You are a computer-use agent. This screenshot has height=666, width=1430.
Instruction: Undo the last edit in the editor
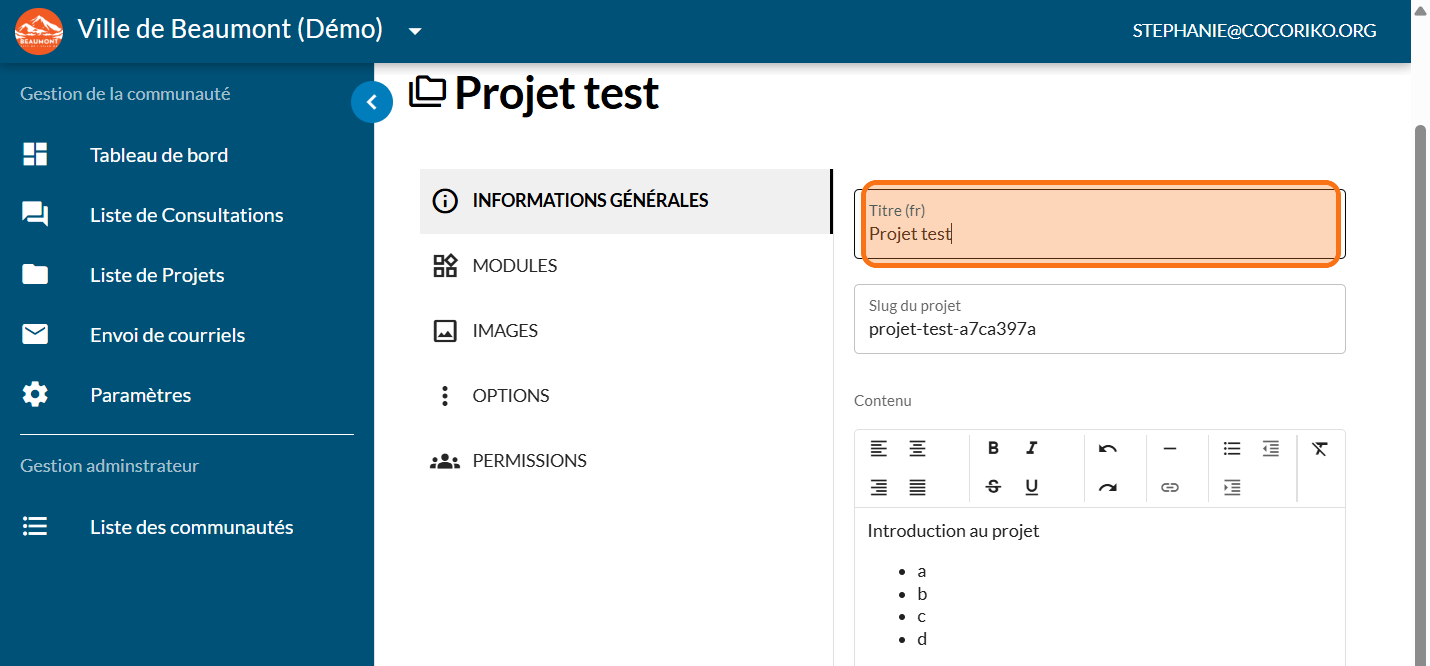point(1107,448)
